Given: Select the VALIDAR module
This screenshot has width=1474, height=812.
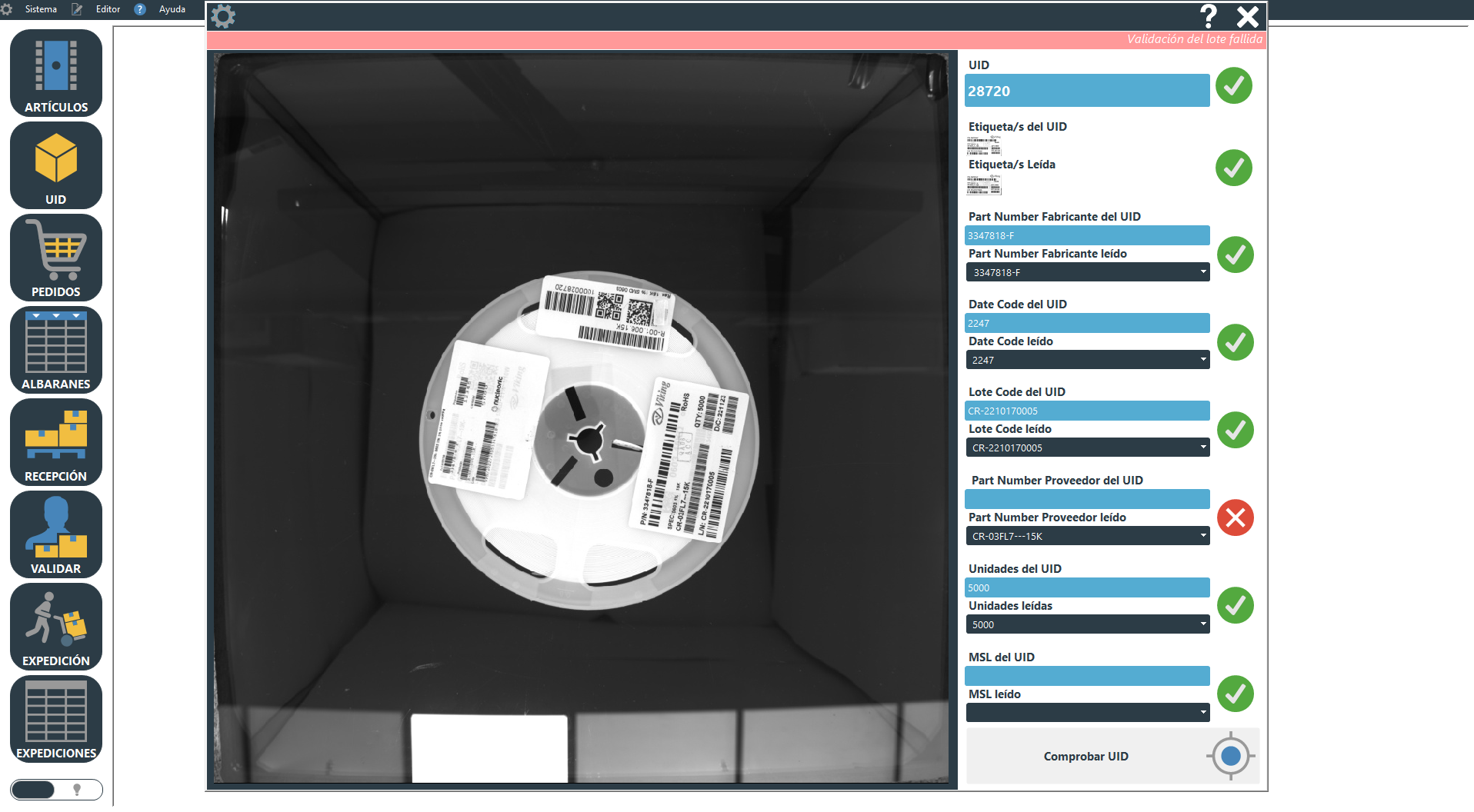Looking at the screenshot, I should tap(56, 534).
